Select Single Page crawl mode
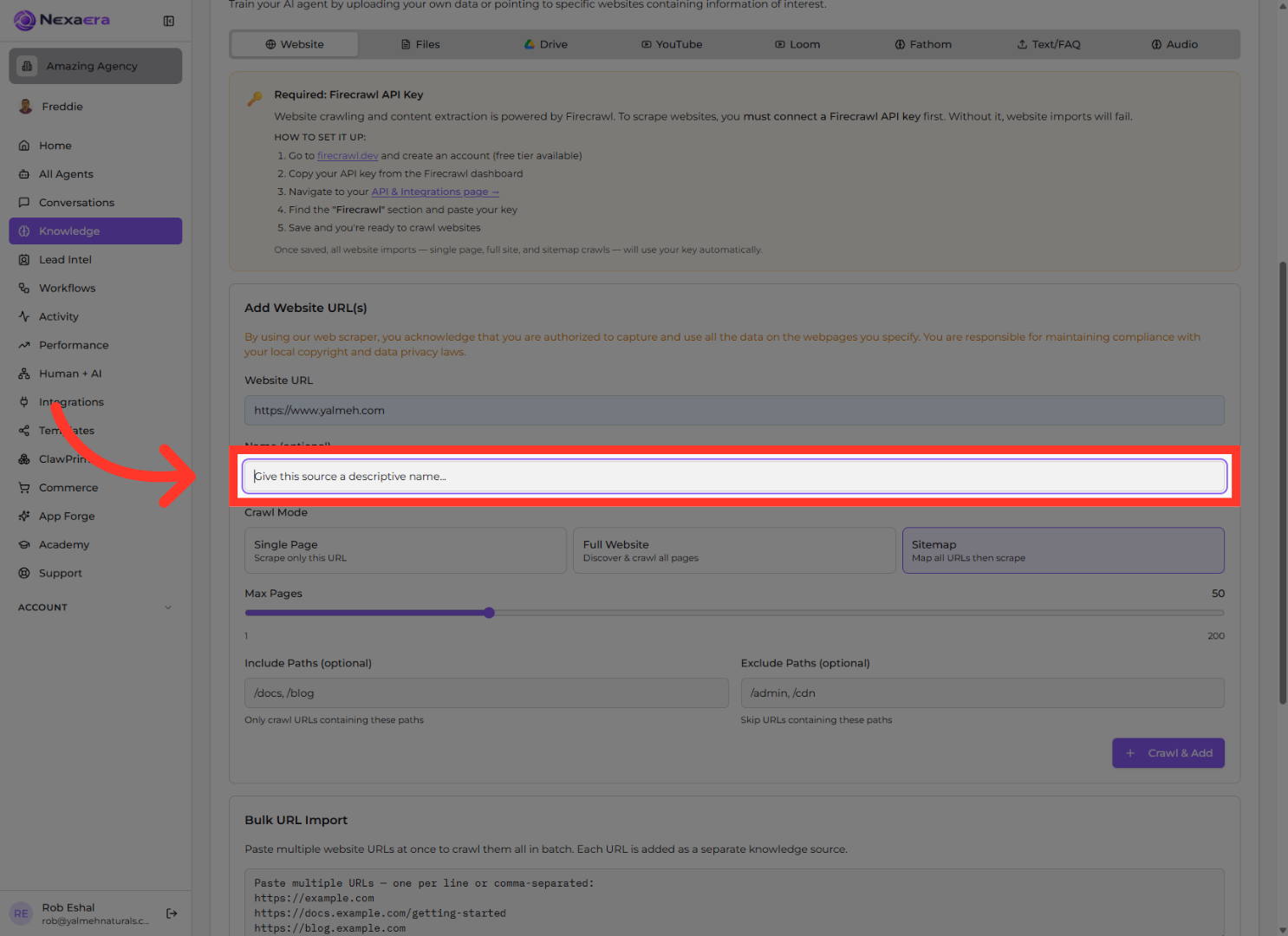The image size is (1288, 936). [406, 550]
